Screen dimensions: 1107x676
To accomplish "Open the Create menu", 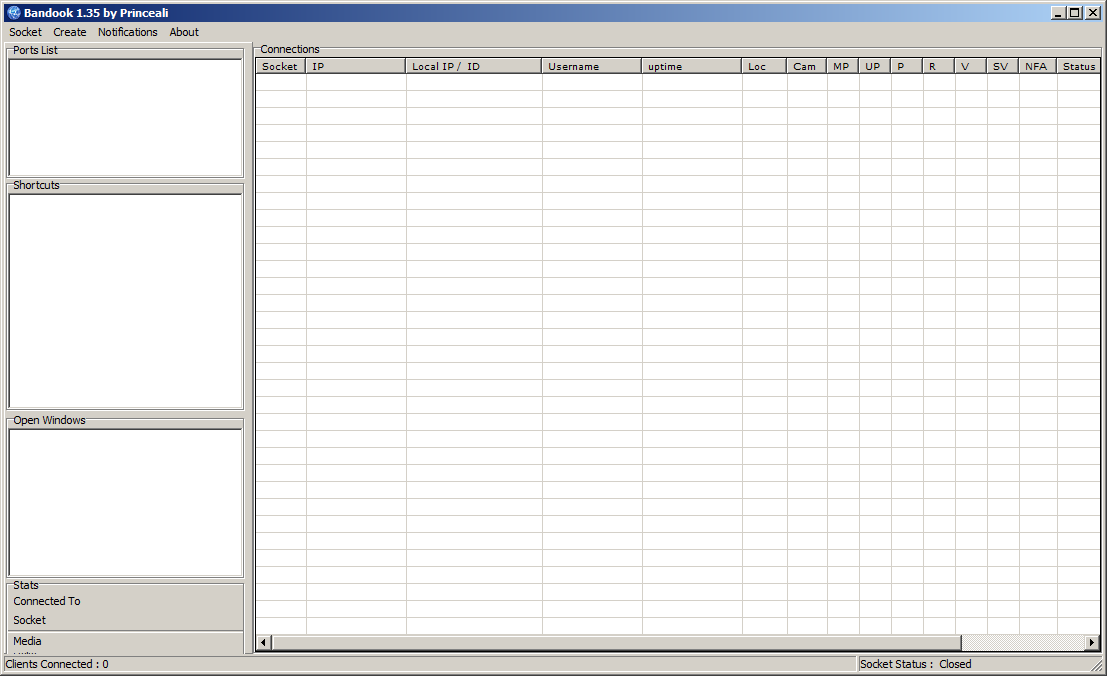I will (x=70, y=32).
